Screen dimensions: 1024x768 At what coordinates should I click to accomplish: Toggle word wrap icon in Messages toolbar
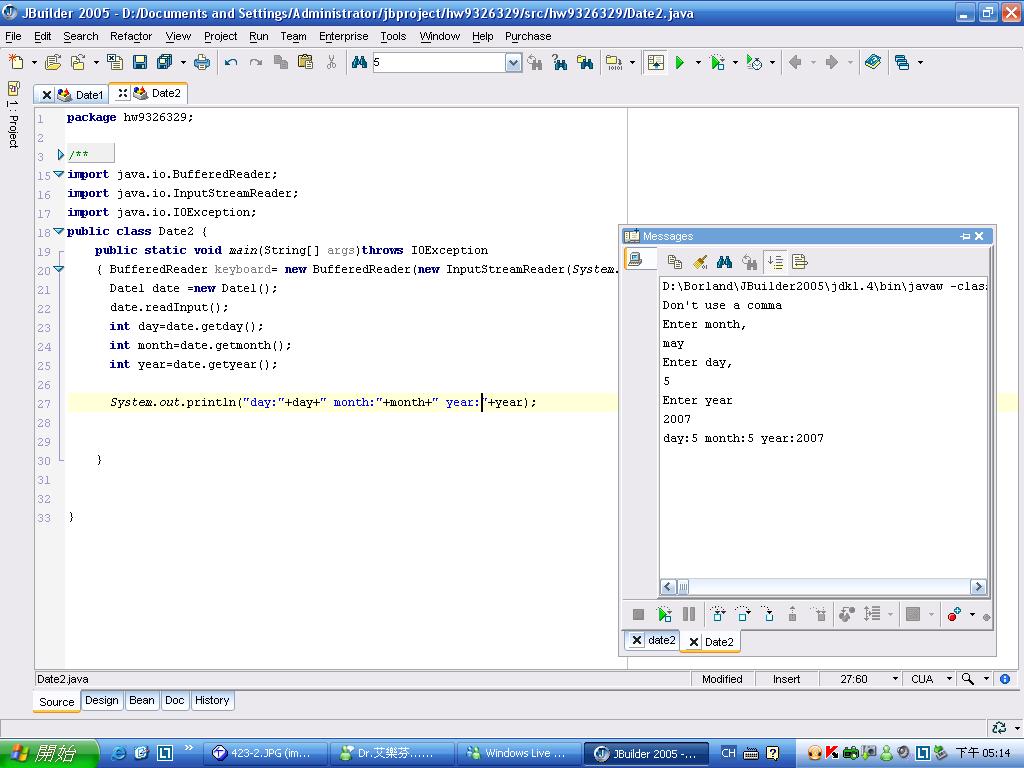[799, 262]
